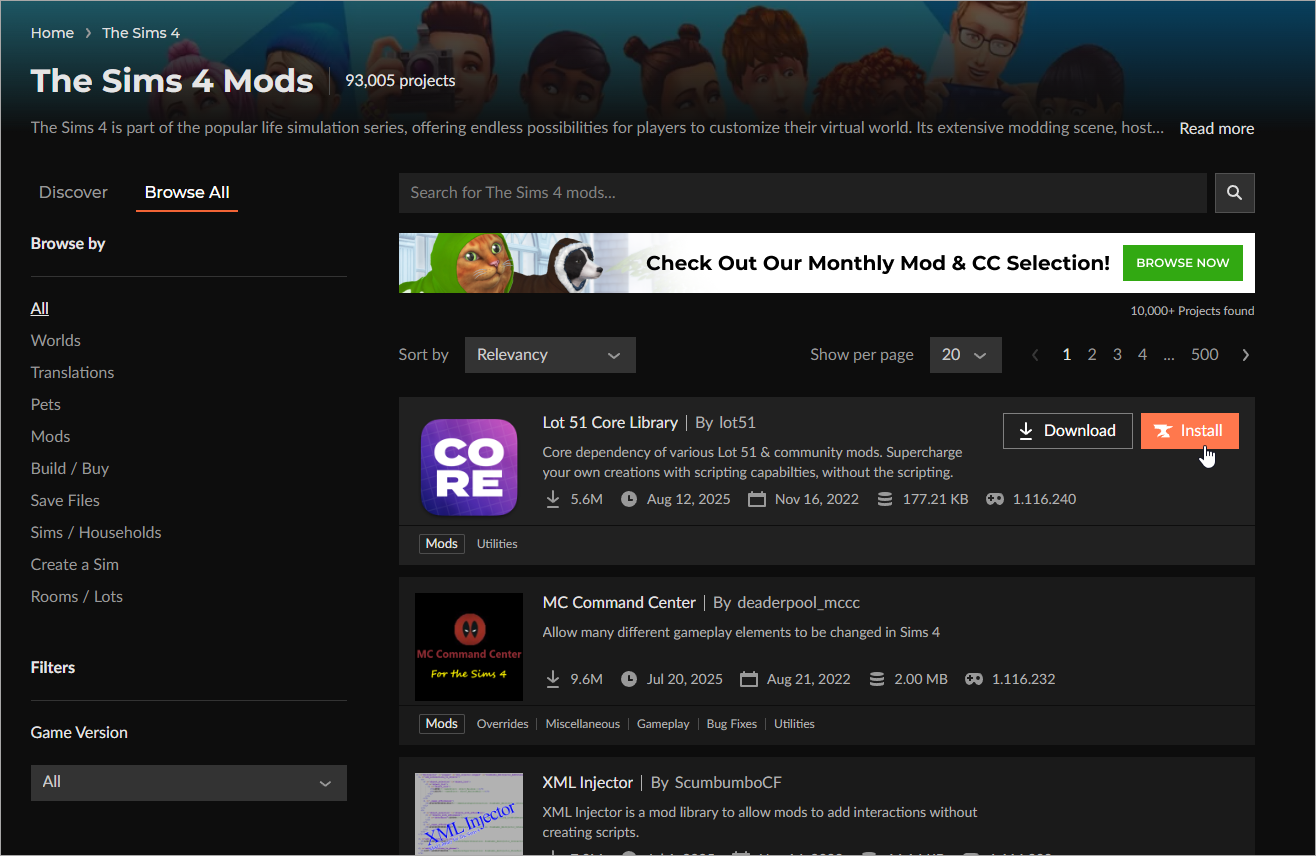Select the Pets category
Viewport: 1316px width, 856px height.
pos(46,404)
